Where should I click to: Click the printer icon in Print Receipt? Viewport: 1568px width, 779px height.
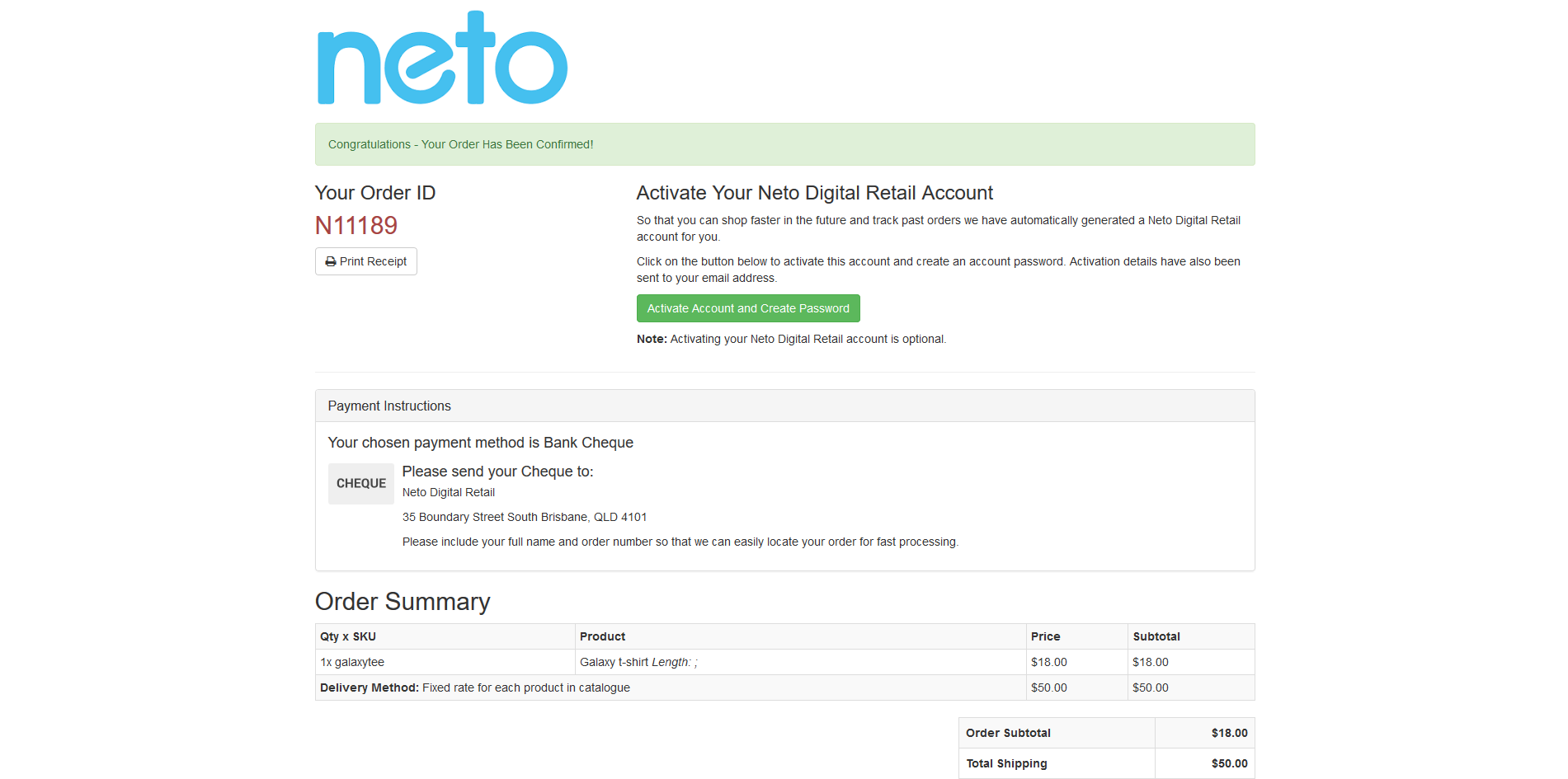pos(331,261)
